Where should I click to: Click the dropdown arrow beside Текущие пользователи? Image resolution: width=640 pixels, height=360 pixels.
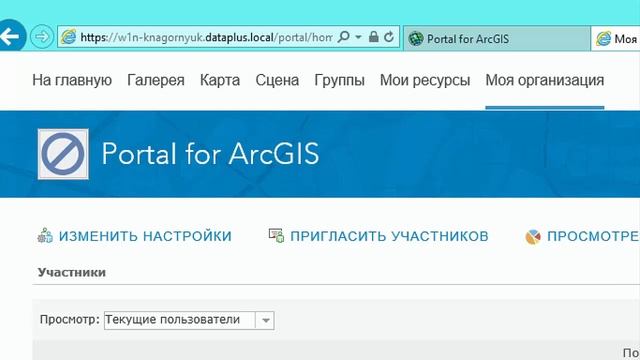tap(265, 320)
